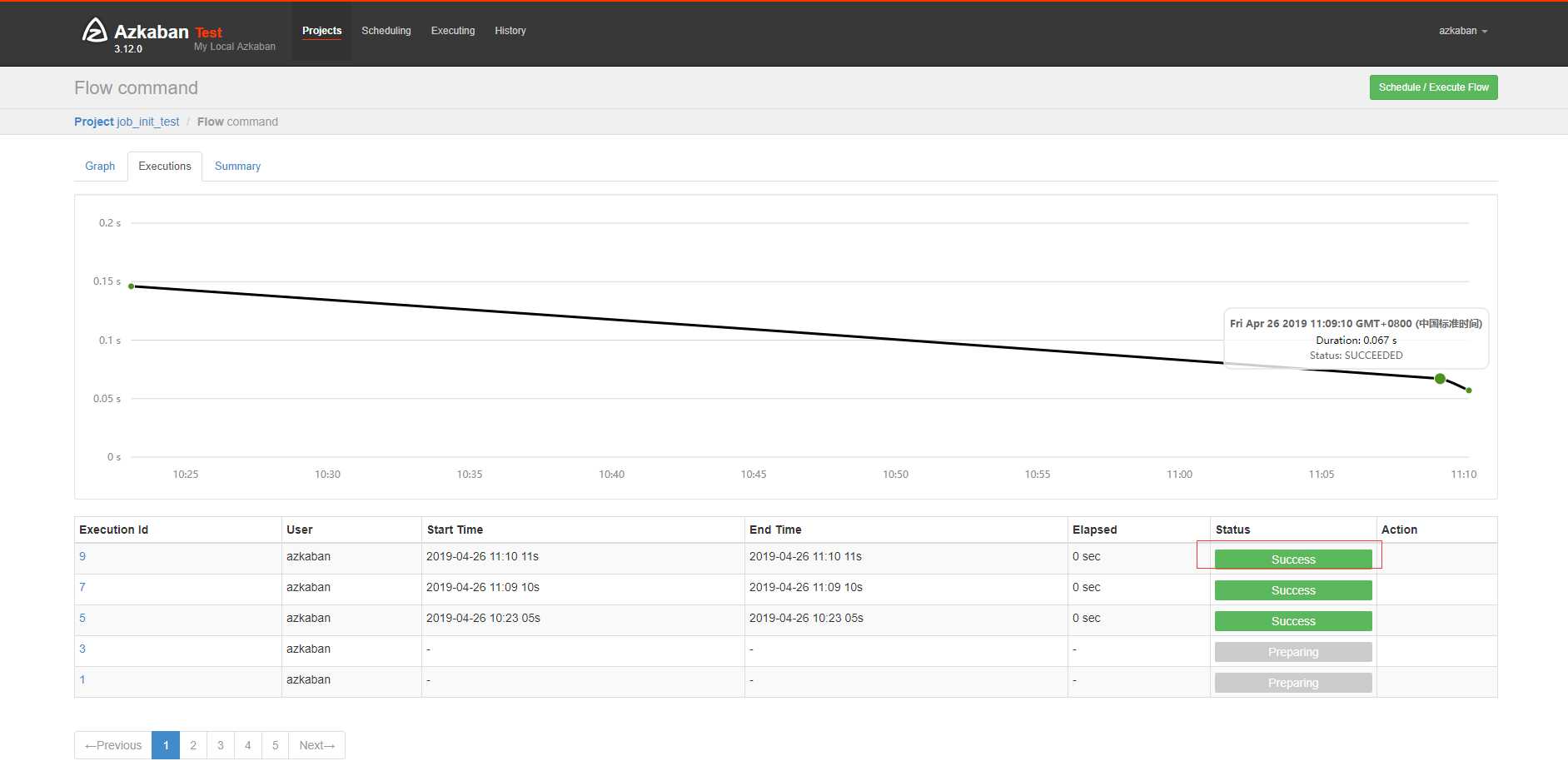Click Preparing status for execution 3
This screenshot has height=771, width=1568.
[x=1293, y=652]
